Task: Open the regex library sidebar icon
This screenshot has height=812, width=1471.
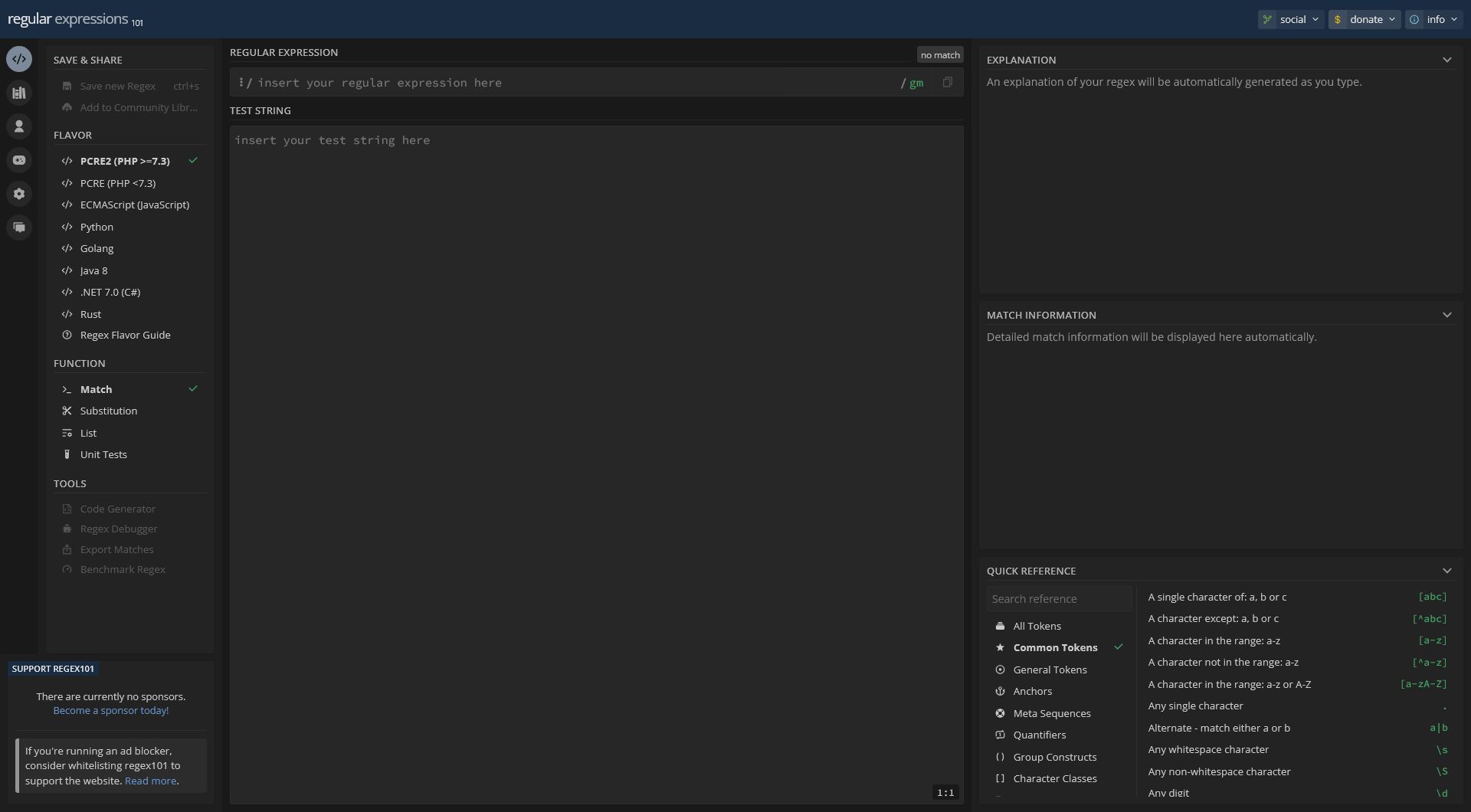Action: tap(19, 93)
